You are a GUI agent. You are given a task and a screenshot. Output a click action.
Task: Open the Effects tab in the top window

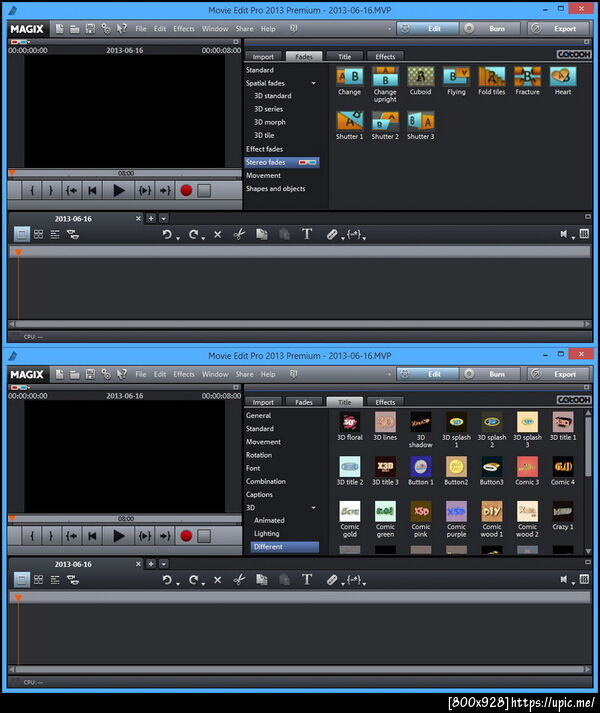click(x=385, y=56)
